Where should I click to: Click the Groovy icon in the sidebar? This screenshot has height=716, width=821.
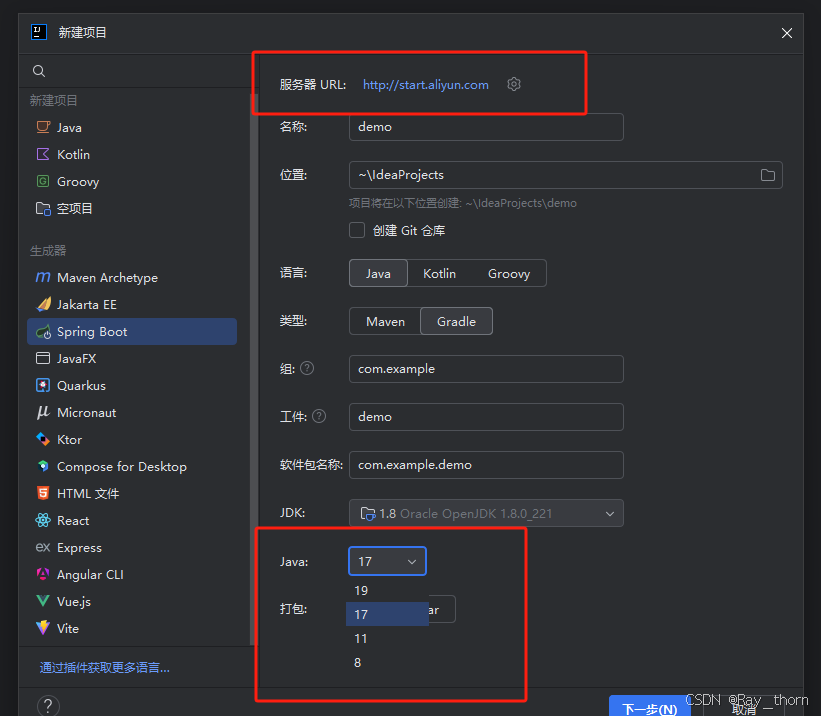[x=43, y=181]
